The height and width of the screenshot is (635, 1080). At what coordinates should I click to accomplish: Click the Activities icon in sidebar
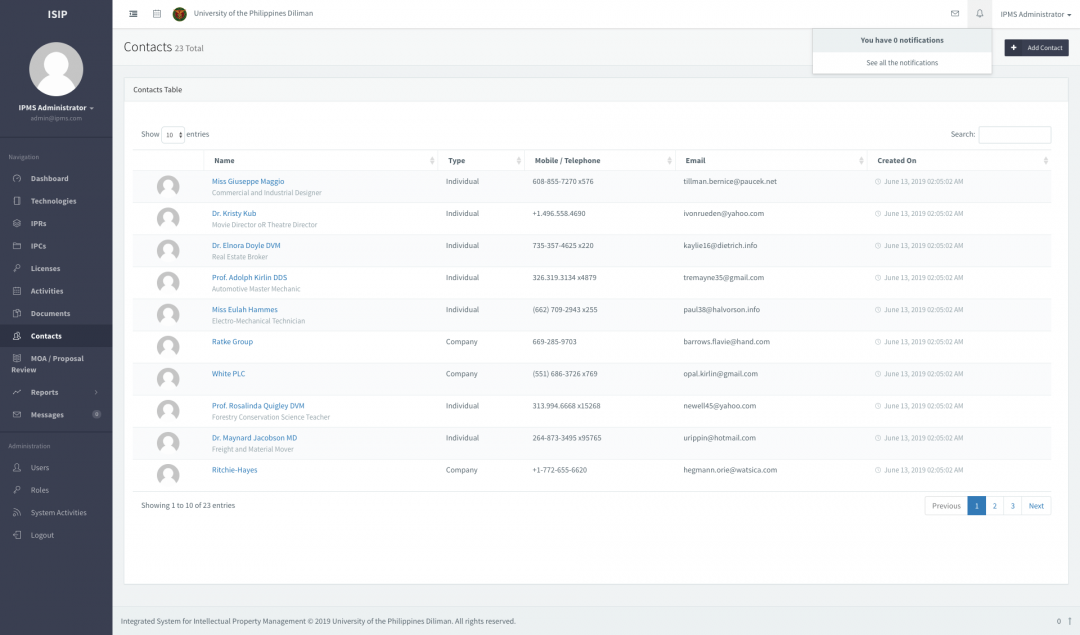point(17,291)
